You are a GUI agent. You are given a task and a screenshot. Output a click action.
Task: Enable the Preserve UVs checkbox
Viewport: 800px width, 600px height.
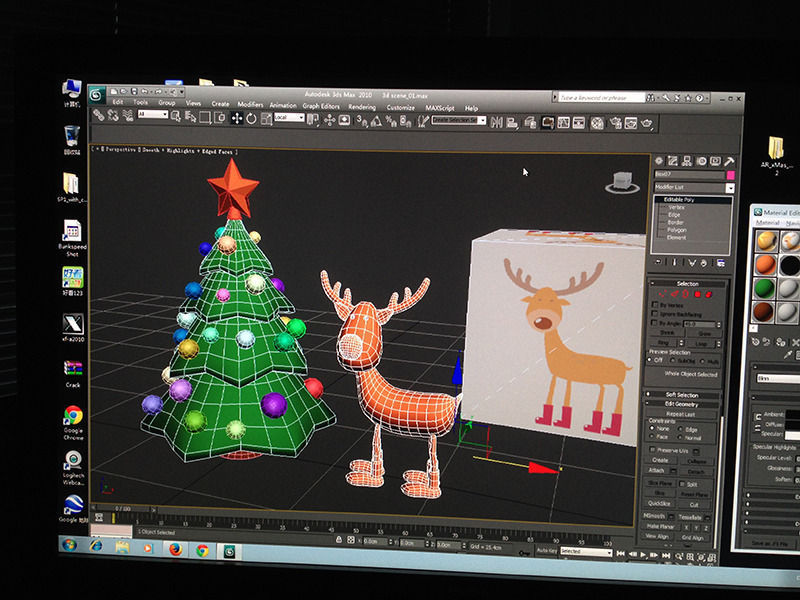tap(653, 449)
